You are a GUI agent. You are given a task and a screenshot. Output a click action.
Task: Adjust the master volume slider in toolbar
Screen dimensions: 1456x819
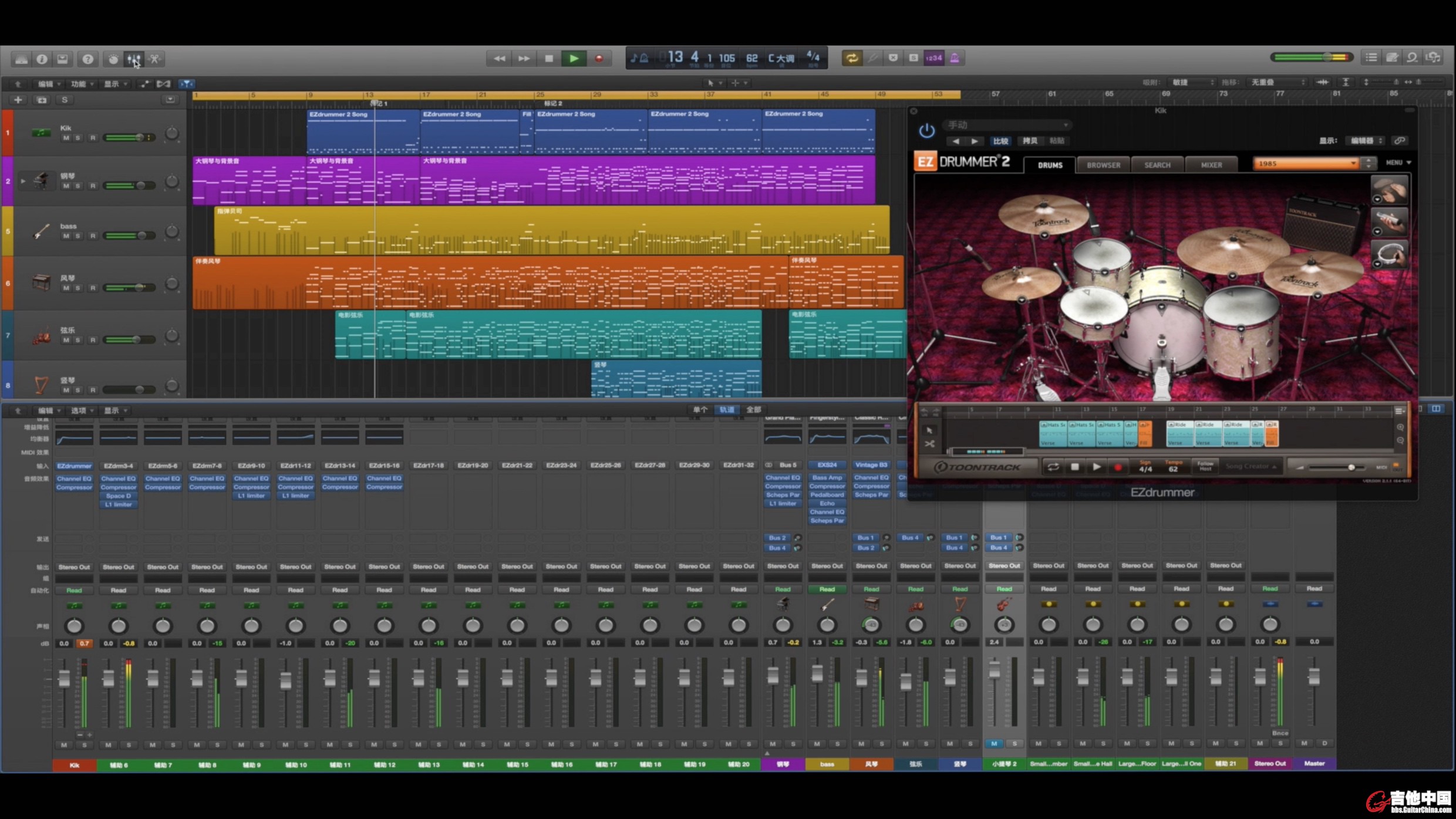(1312, 58)
